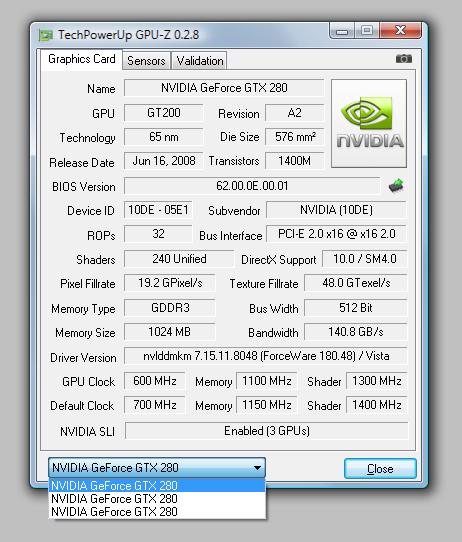Screen dimensions: 462x542
Task: Click the Technology value 65 nm
Action: pos(163,137)
